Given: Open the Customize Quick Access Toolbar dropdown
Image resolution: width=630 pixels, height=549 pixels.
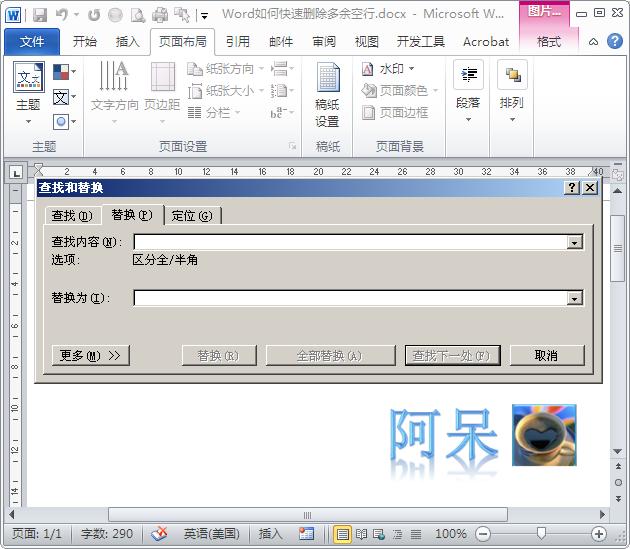Looking at the screenshot, I should click(x=205, y=16).
